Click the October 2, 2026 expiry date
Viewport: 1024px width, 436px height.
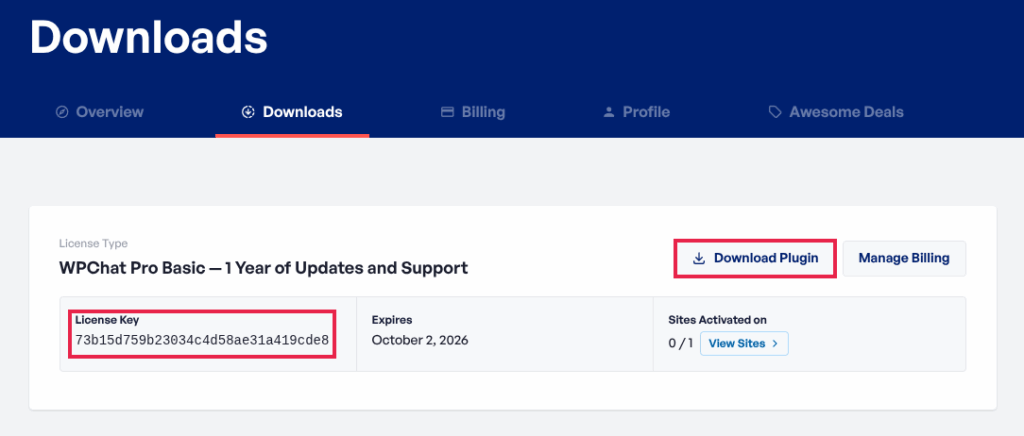[x=420, y=340]
